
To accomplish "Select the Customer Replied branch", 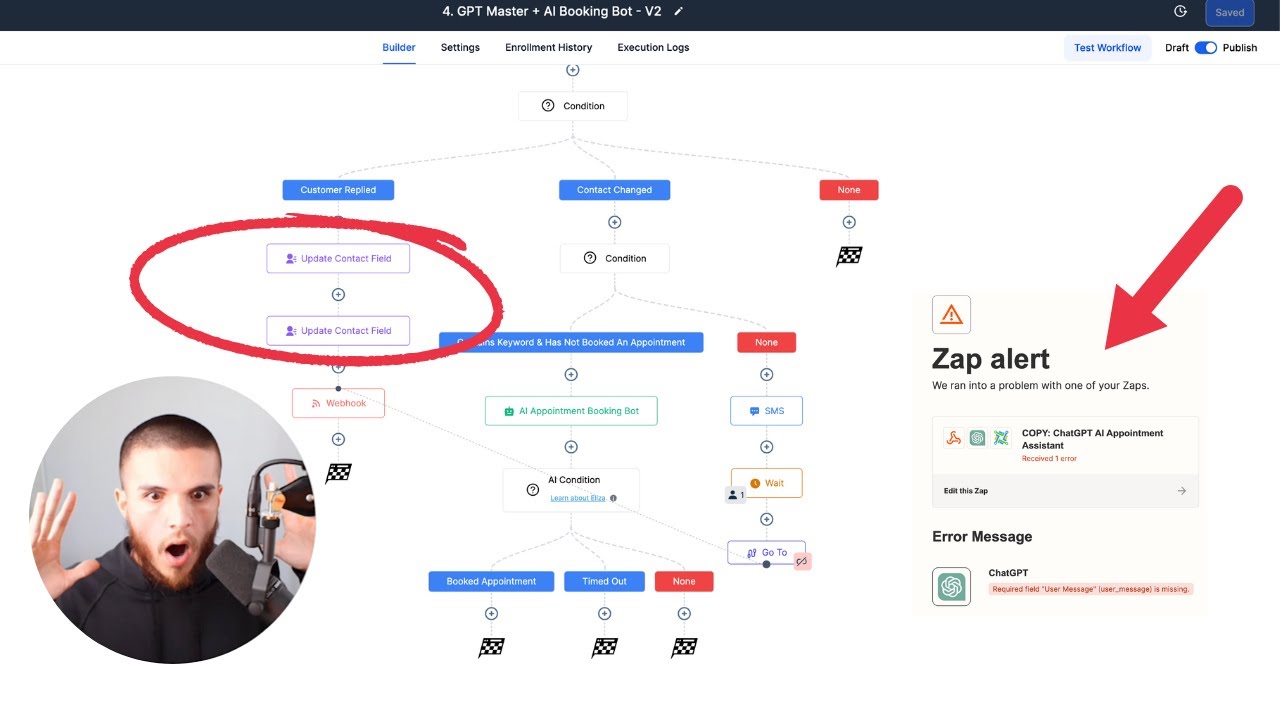I will [338, 190].
